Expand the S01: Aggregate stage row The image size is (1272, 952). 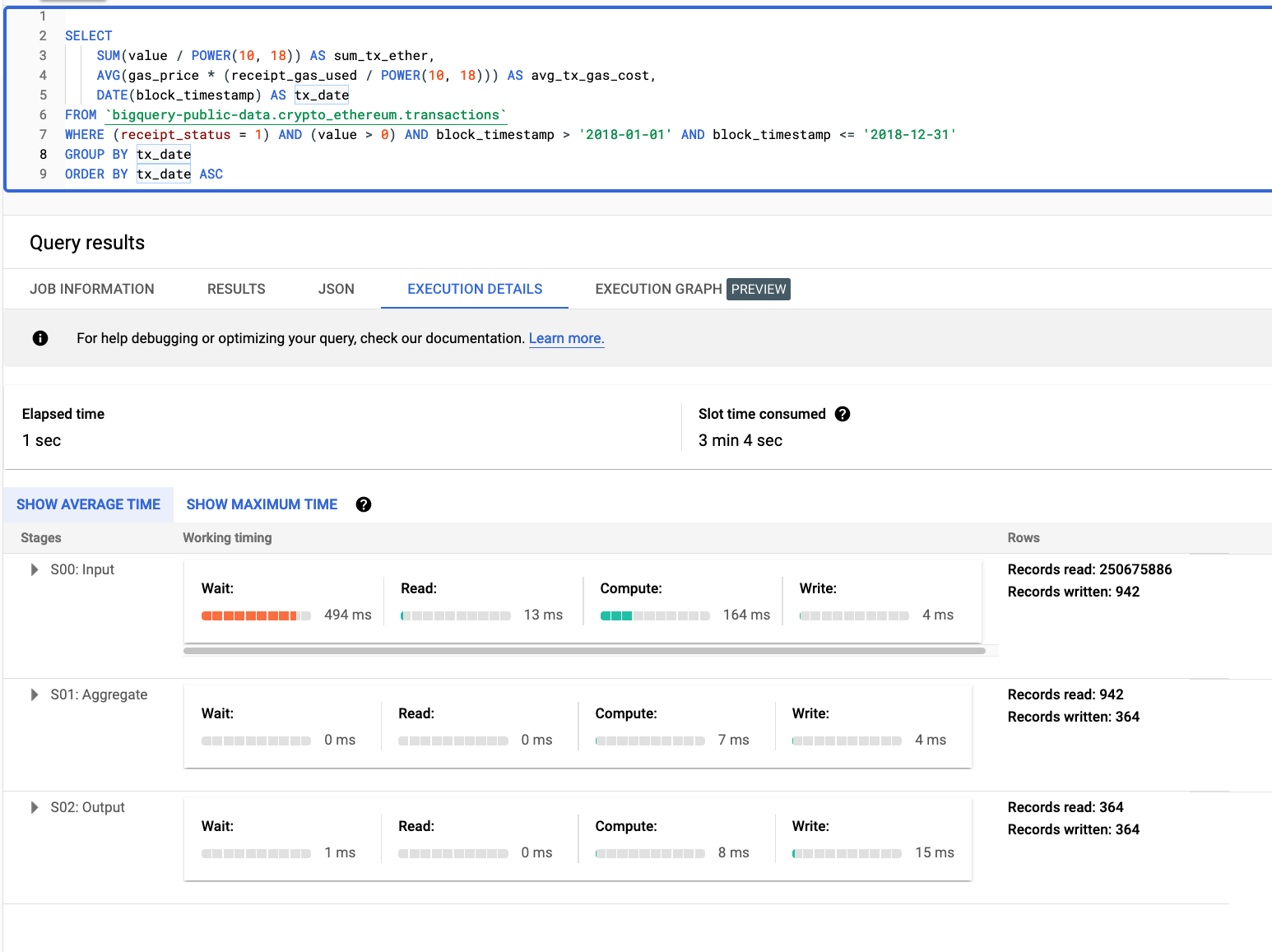tap(35, 694)
